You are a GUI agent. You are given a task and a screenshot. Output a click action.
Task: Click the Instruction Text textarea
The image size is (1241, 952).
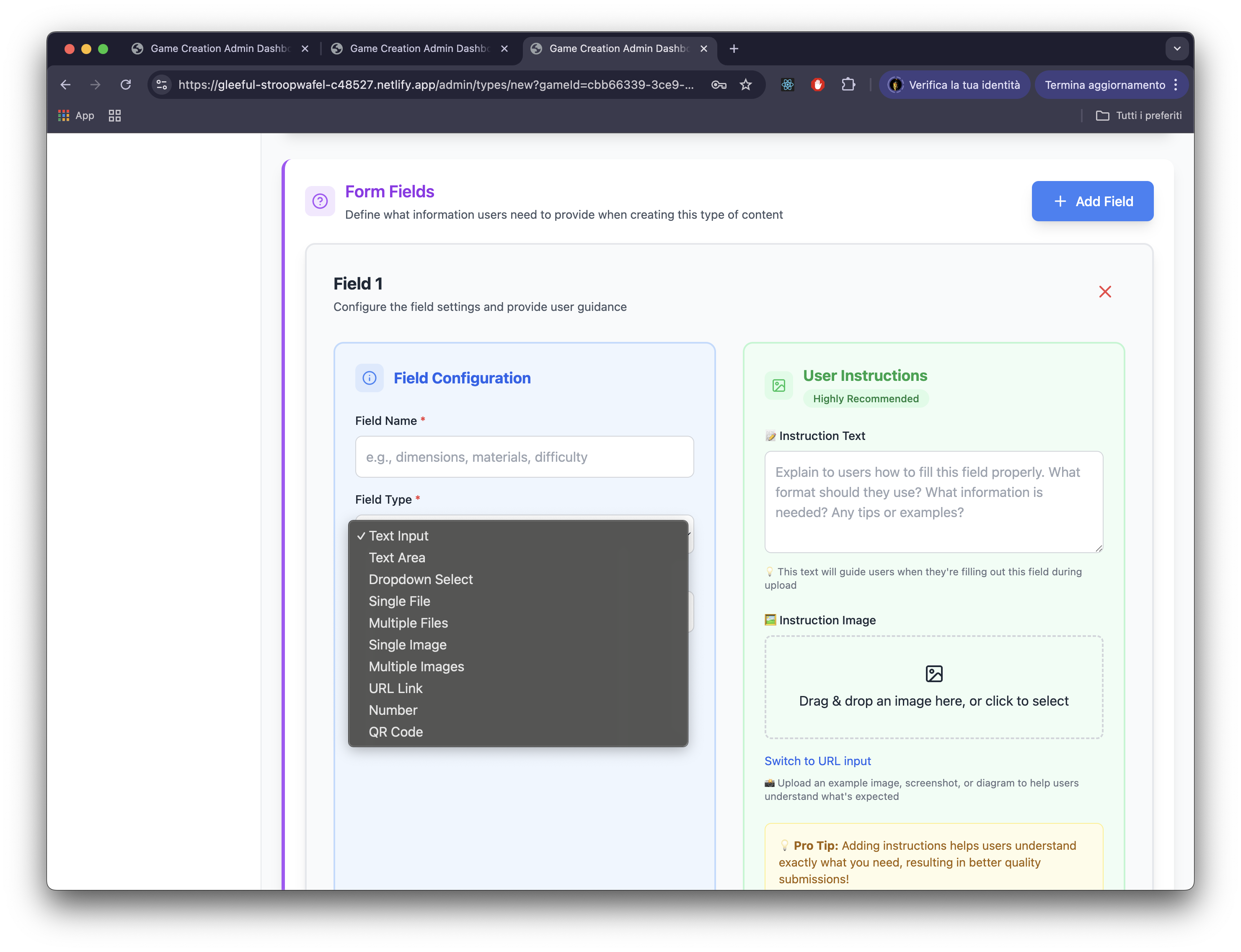[x=933, y=502]
